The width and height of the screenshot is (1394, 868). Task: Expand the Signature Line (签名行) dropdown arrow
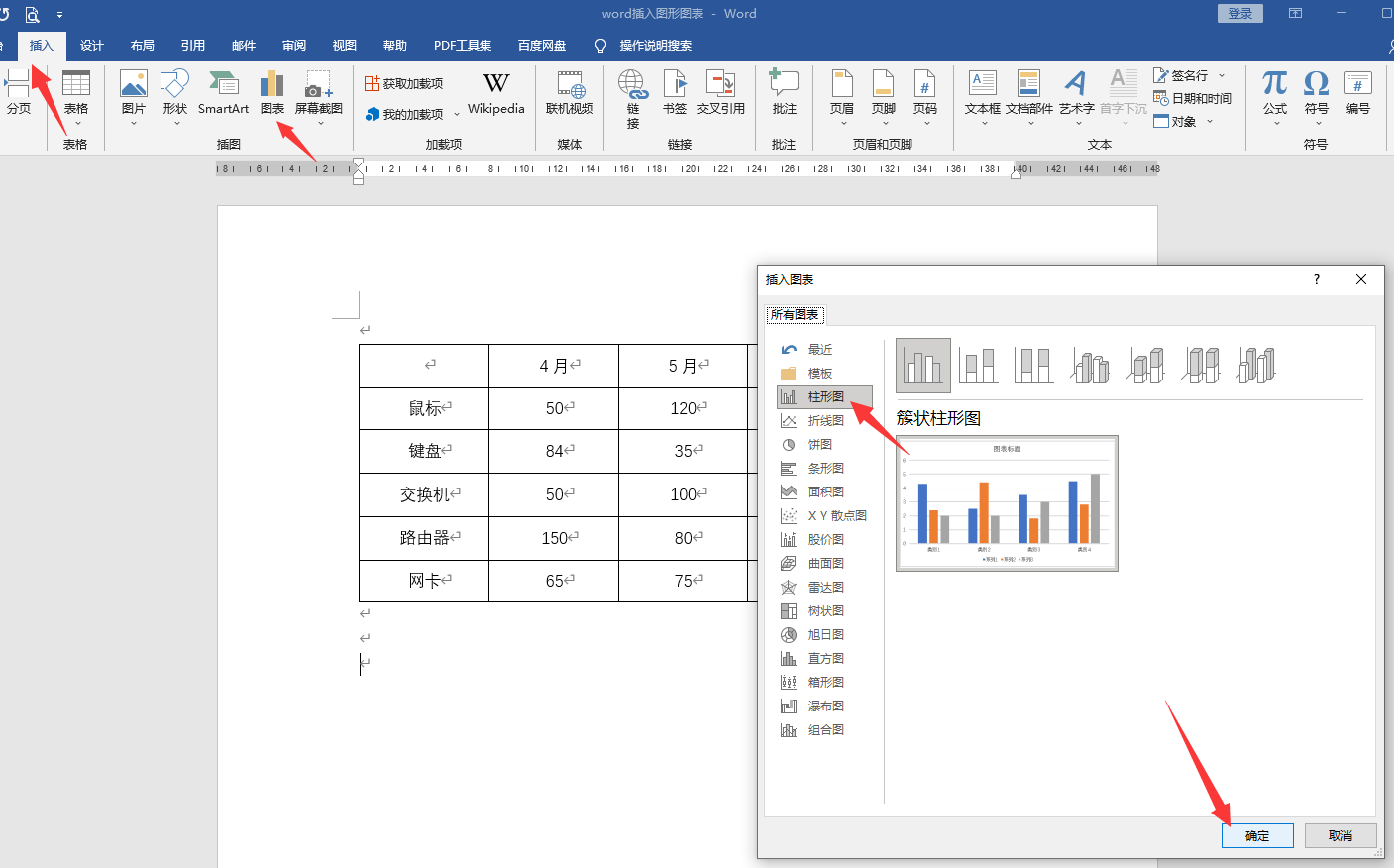[x=1222, y=75]
